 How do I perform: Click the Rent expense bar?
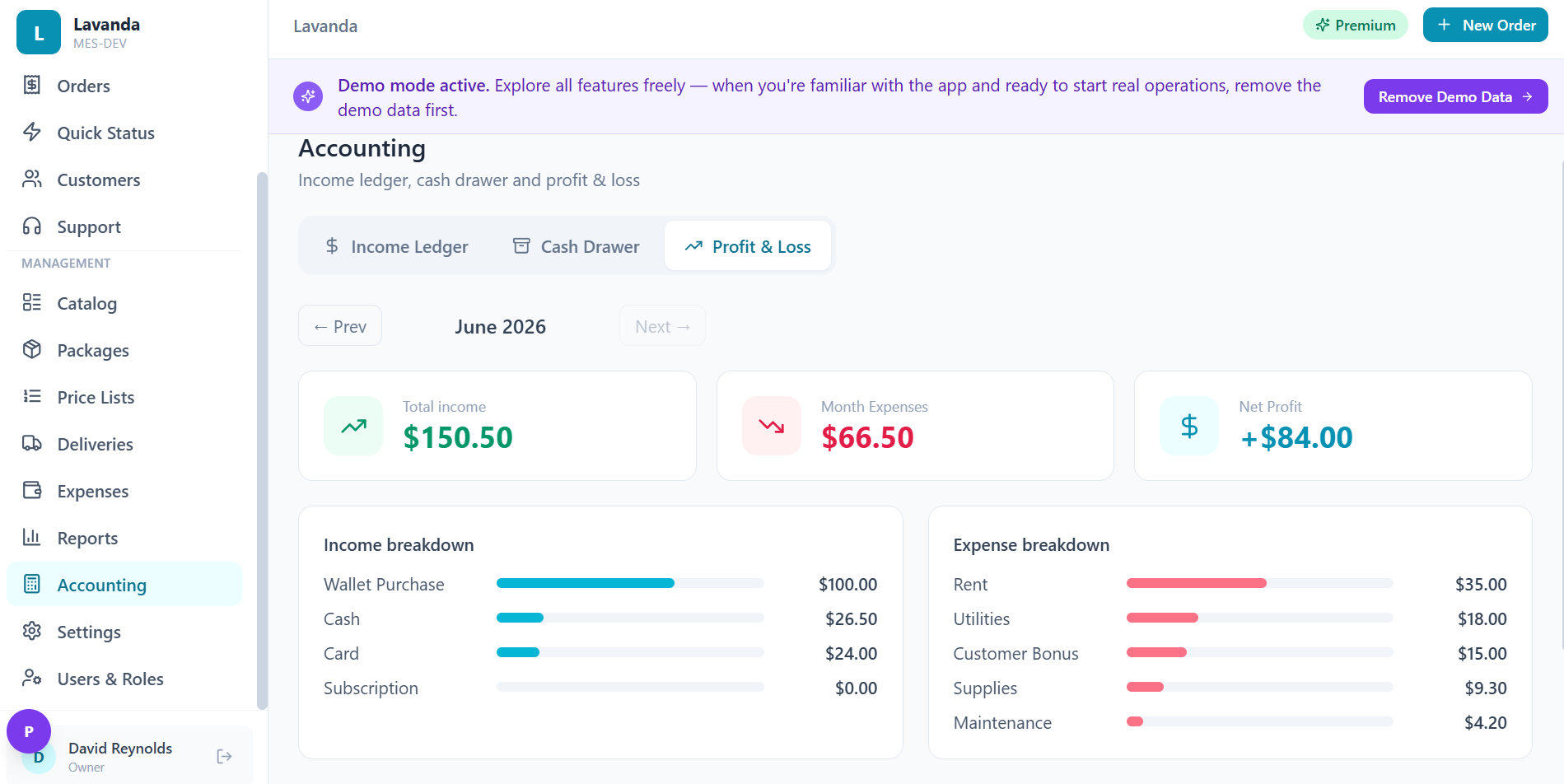click(x=1260, y=583)
